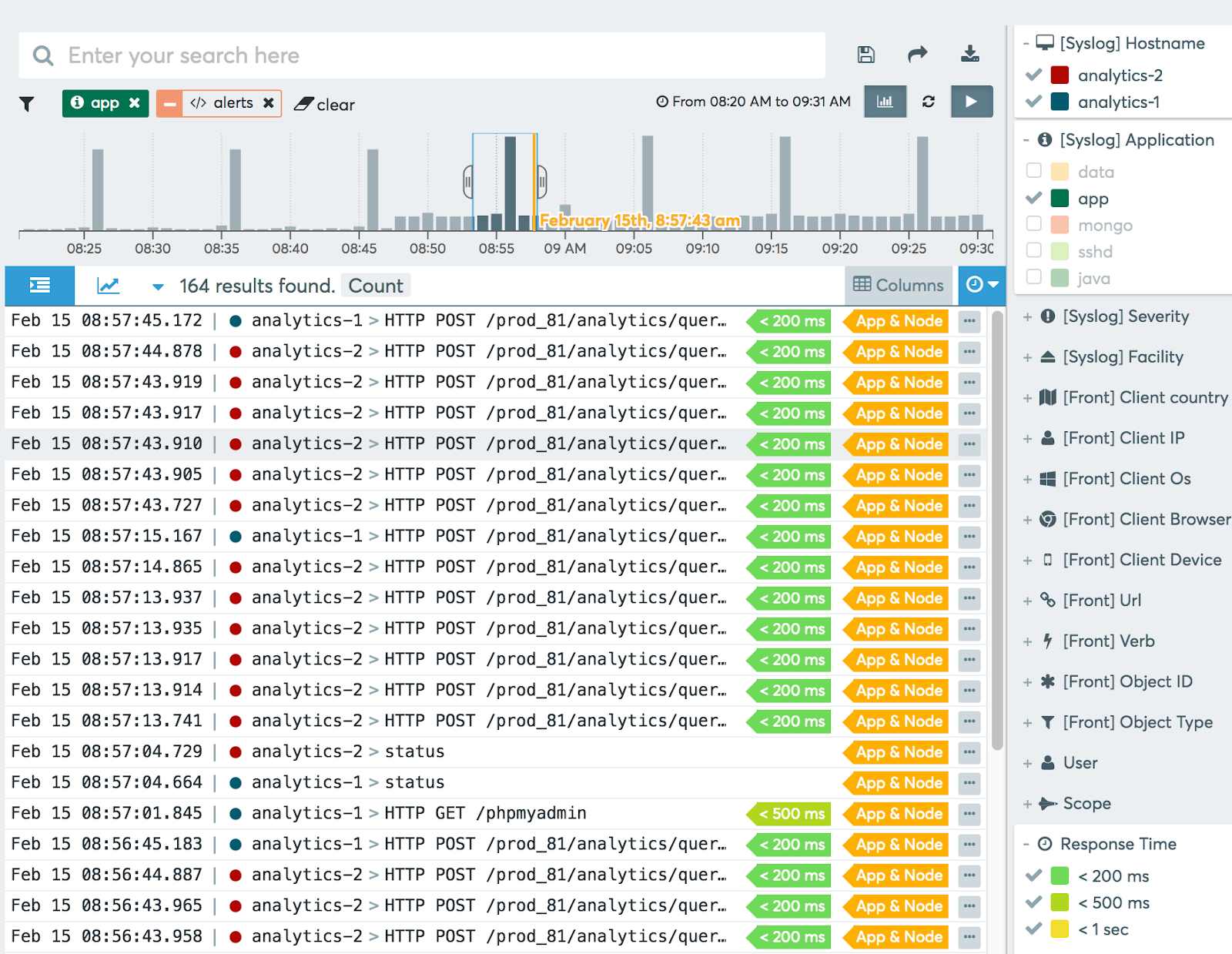The height and width of the screenshot is (954, 1232).
Task: Remove the alerts filter tag
Action: coord(269,102)
